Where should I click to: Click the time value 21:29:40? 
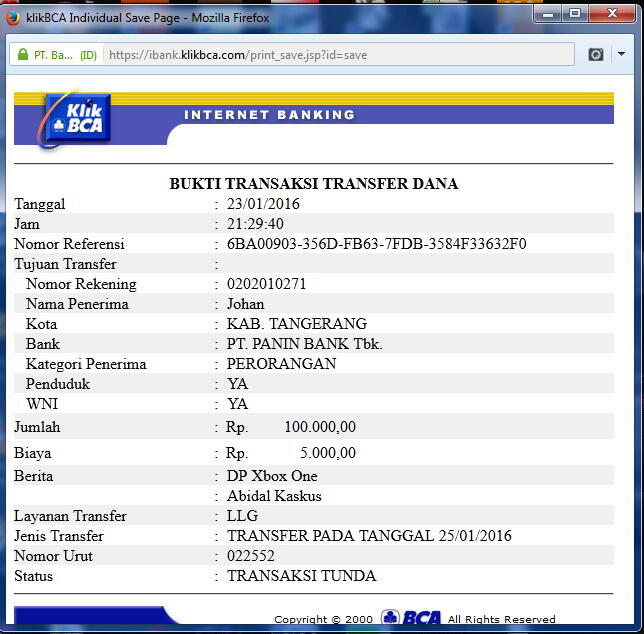click(255, 224)
